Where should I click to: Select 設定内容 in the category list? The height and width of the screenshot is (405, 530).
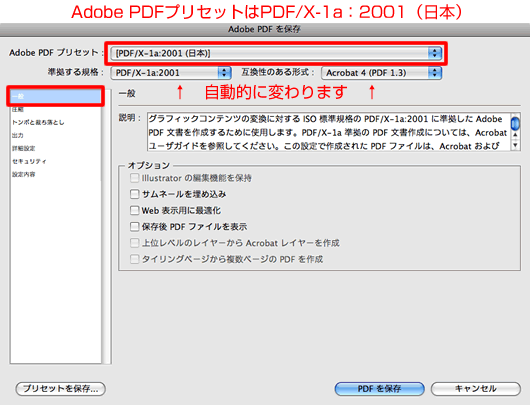pos(55,174)
